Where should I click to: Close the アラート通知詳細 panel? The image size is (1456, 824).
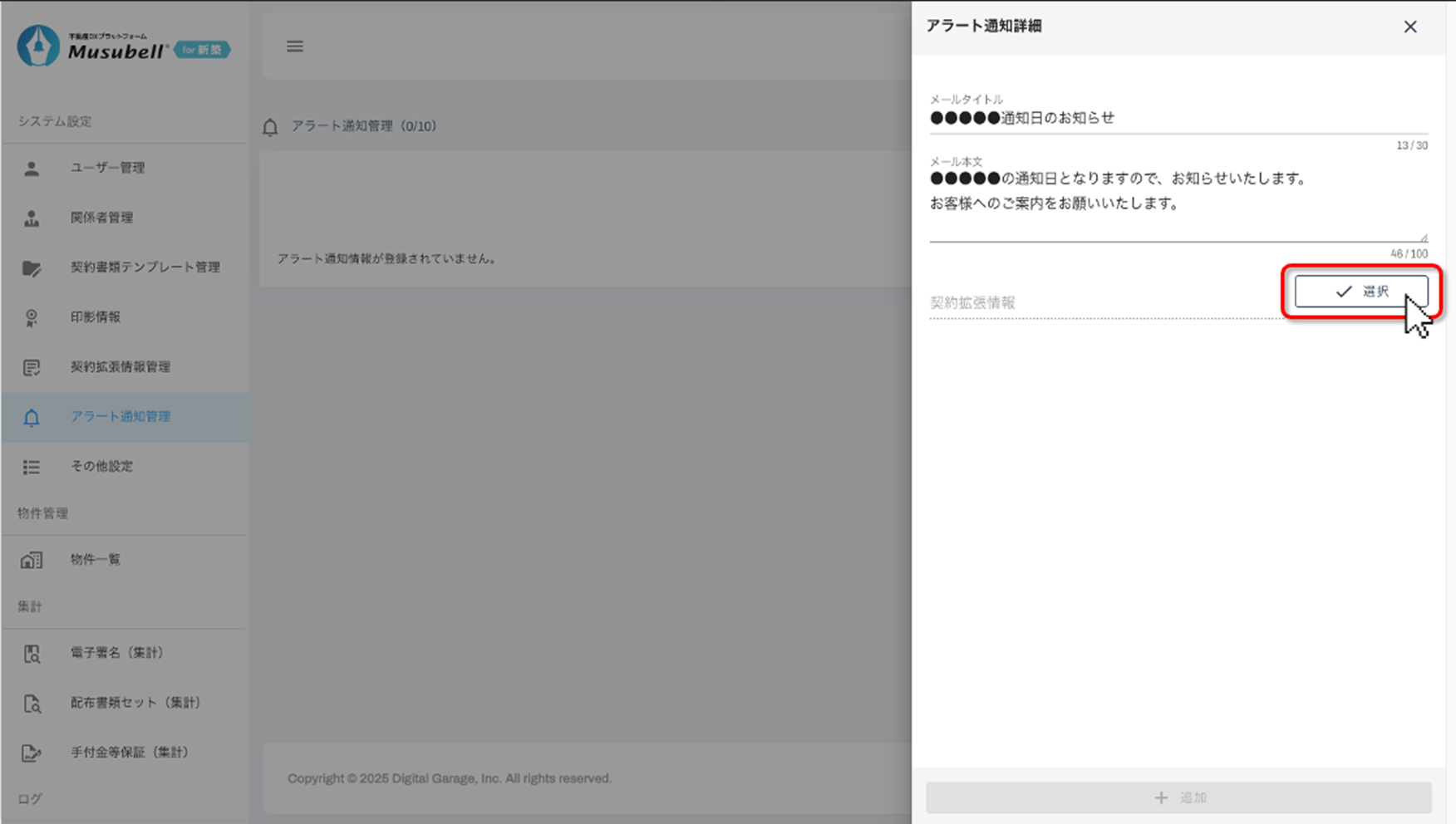[x=1410, y=27]
